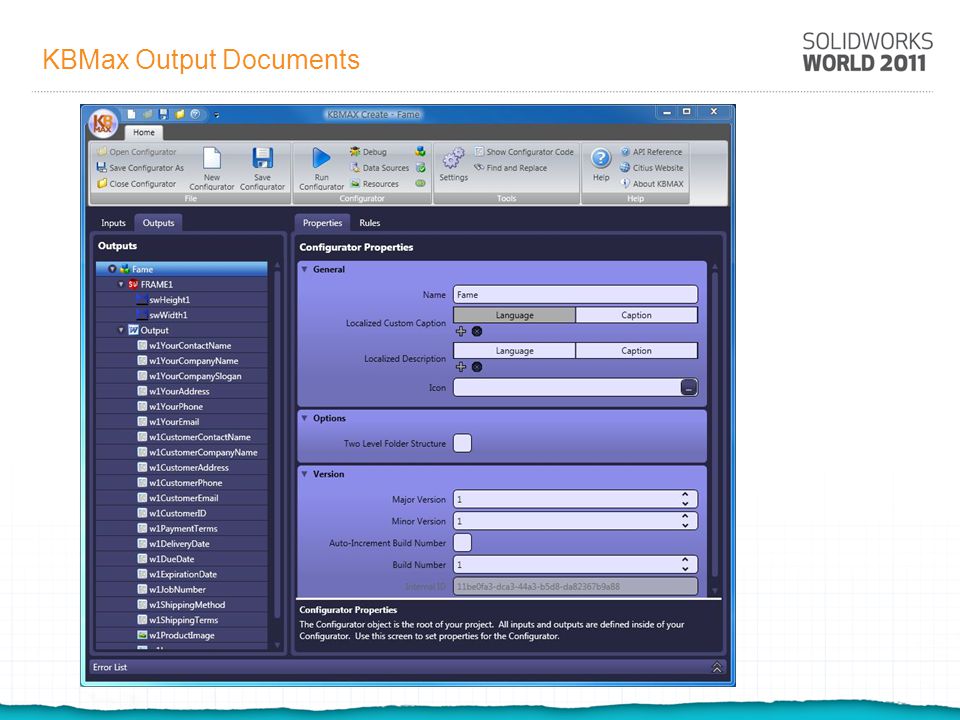Switch to the Outputs tab

pos(159,223)
